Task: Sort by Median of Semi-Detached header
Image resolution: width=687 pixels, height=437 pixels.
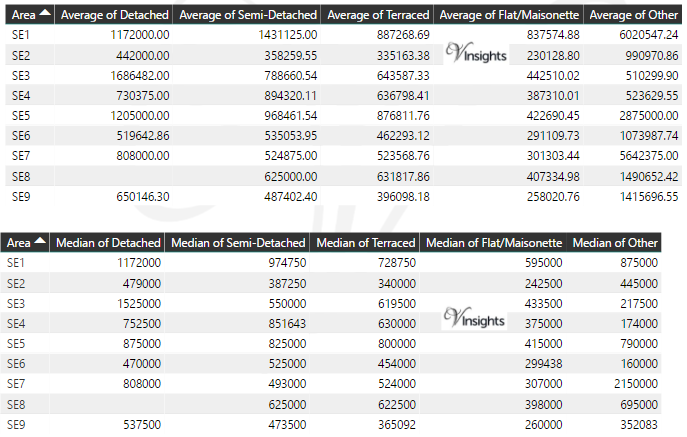Action: click(x=238, y=242)
